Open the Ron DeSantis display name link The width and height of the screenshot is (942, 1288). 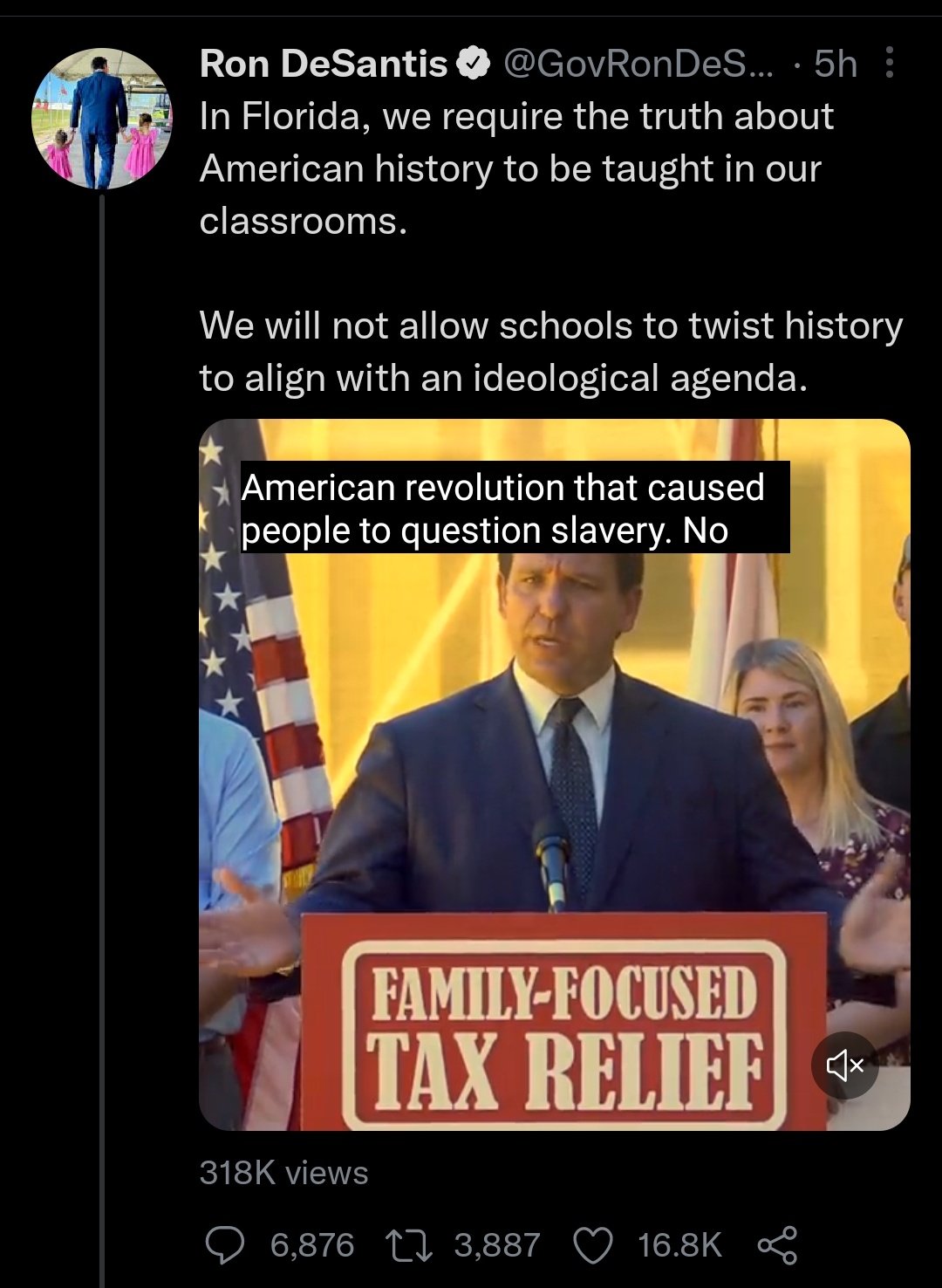324,64
